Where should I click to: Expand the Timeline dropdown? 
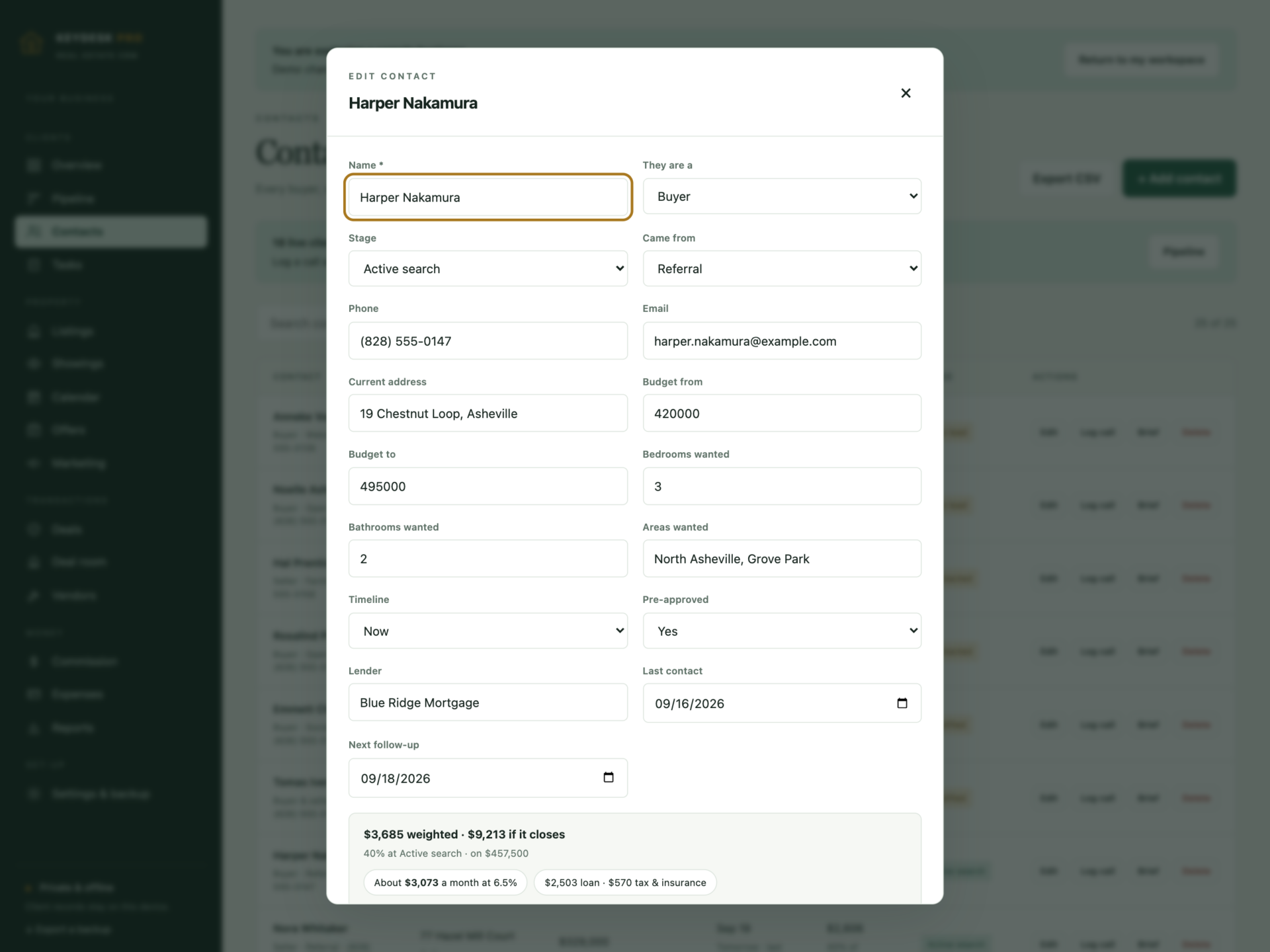point(487,631)
